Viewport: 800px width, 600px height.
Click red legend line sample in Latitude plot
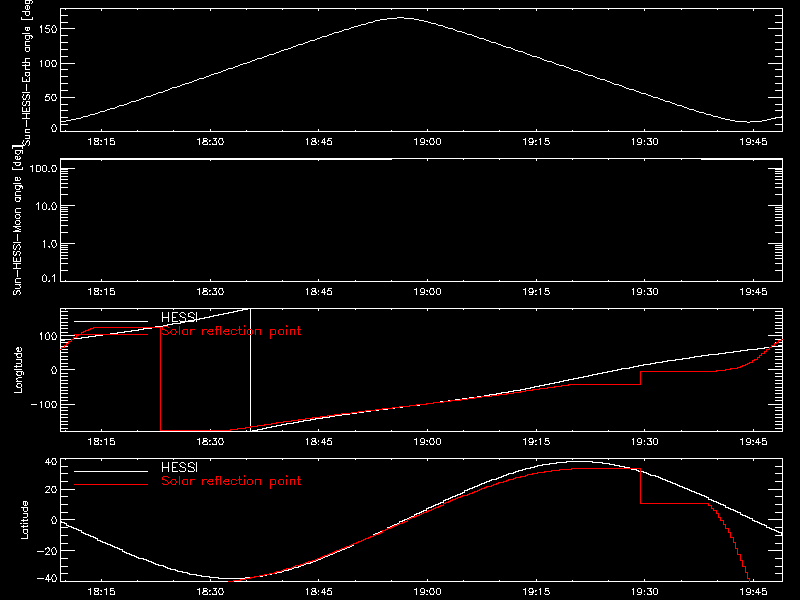[111, 484]
